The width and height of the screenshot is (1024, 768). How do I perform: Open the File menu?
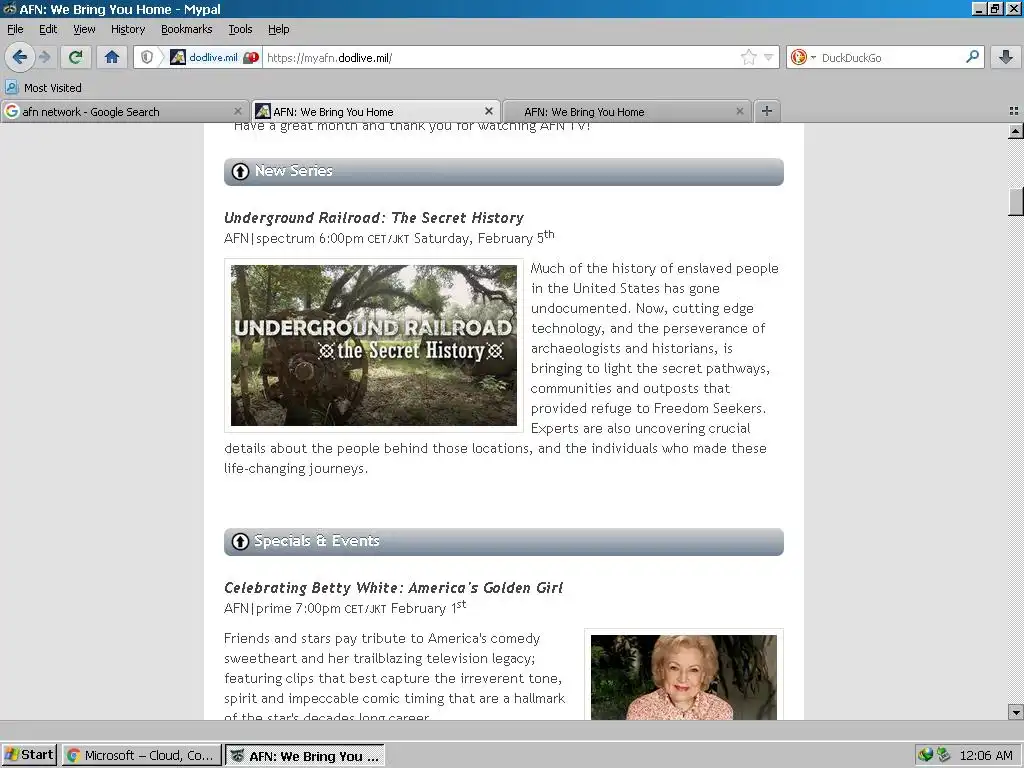click(x=15, y=29)
